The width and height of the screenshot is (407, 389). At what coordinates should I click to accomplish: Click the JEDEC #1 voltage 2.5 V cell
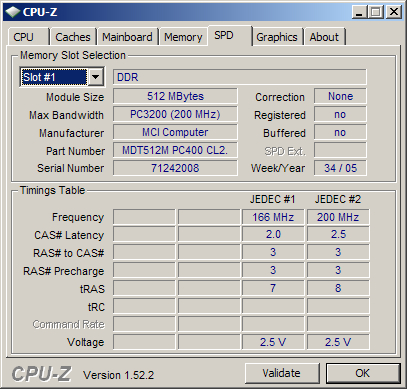click(273, 342)
